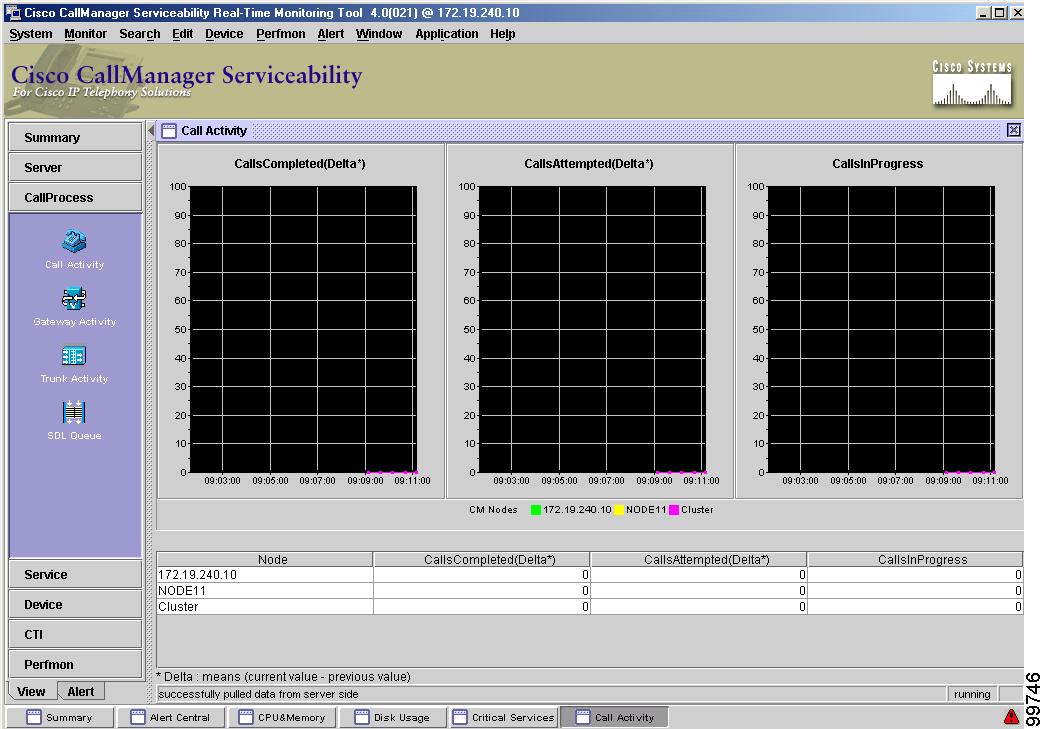Switch to the Alert Central bottom tab

tap(171, 718)
